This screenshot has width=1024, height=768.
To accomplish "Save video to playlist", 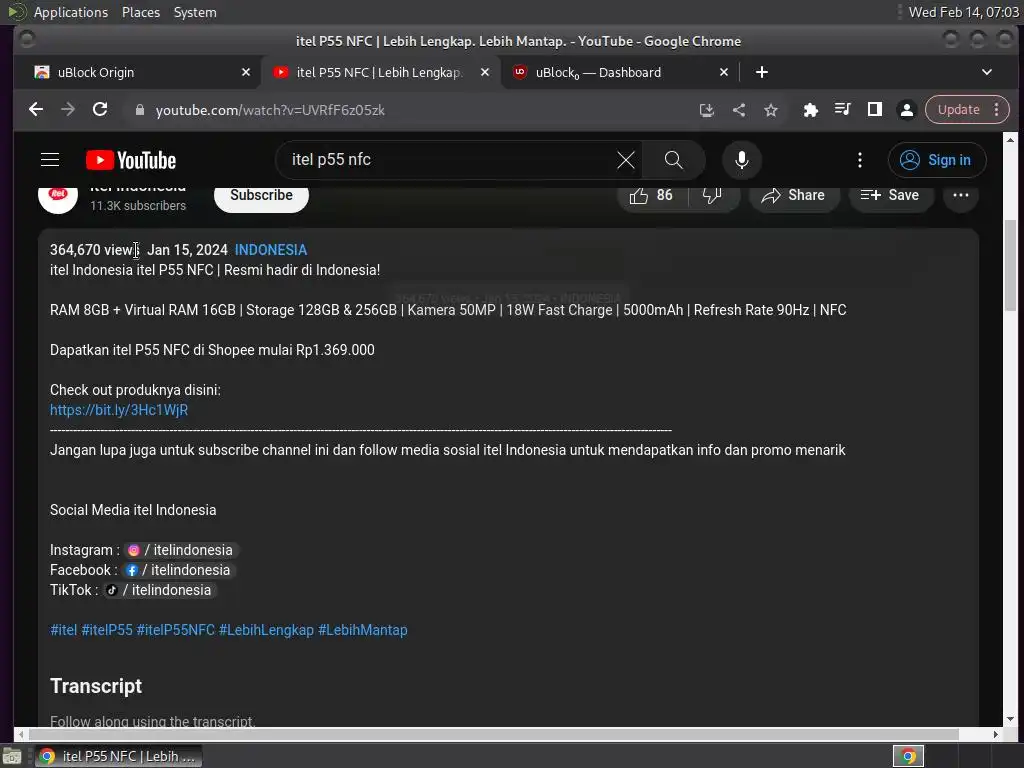I will [x=891, y=195].
